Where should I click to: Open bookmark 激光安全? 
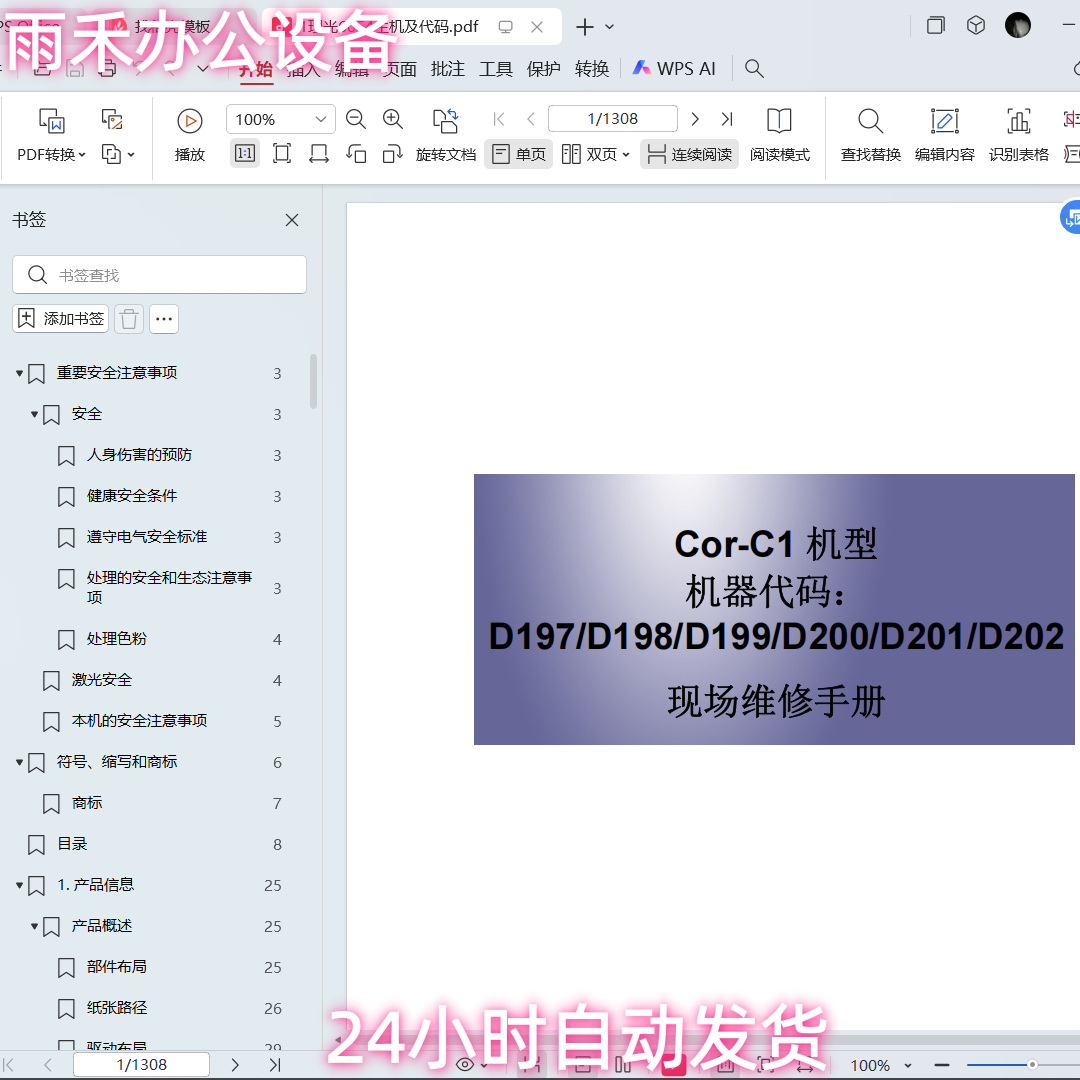101,680
